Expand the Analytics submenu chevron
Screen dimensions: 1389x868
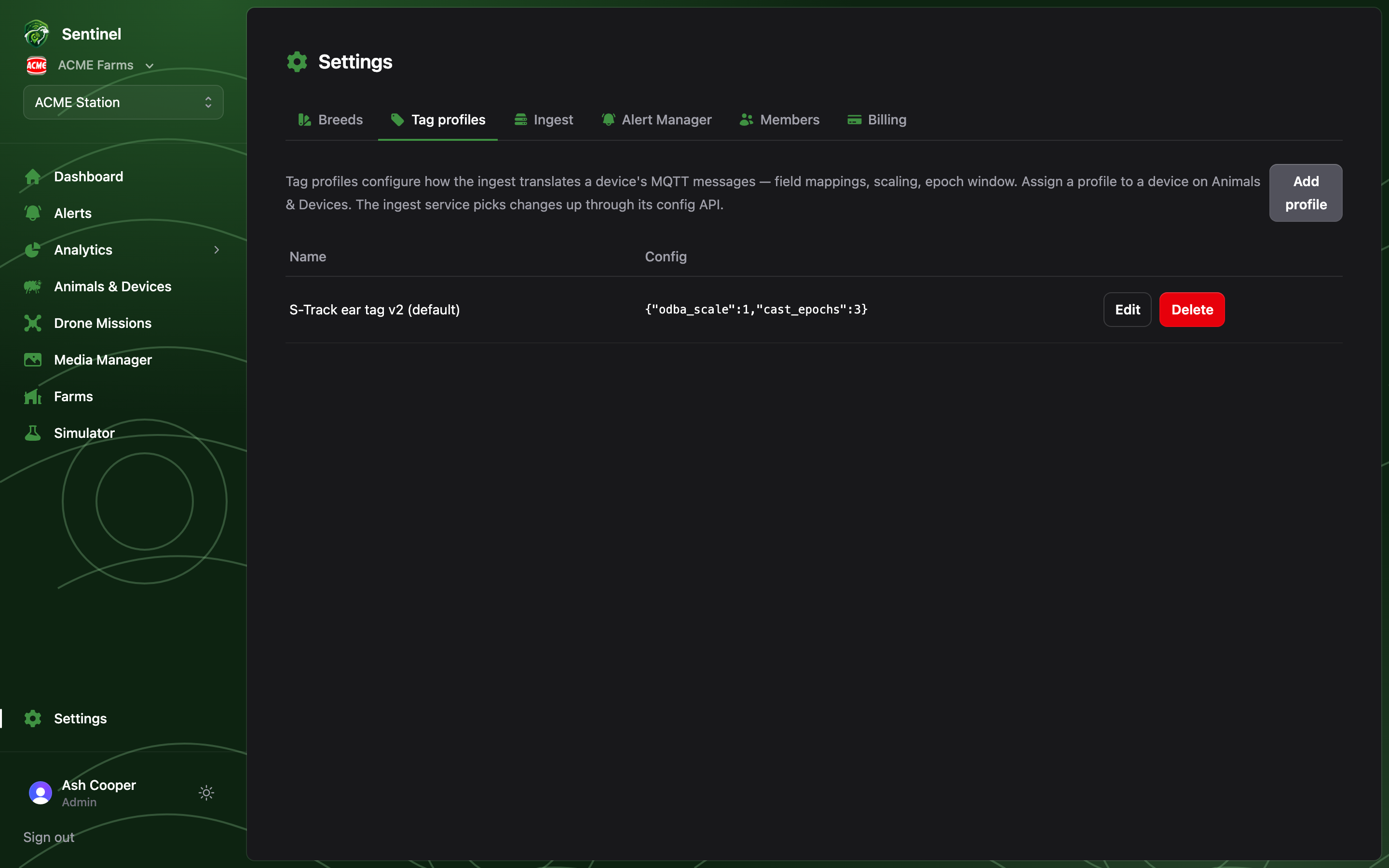pyautogui.click(x=217, y=250)
